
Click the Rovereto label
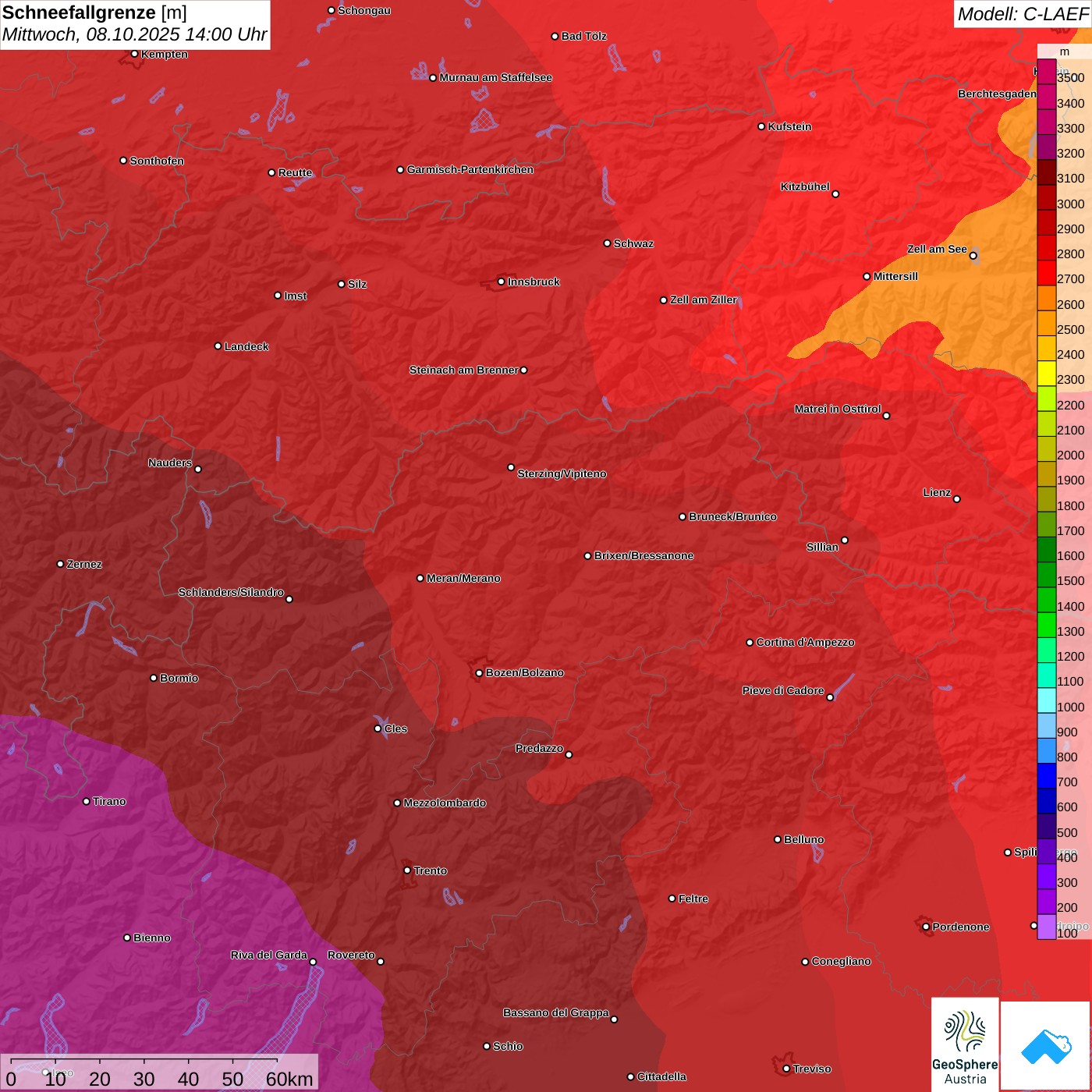point(351,955)
